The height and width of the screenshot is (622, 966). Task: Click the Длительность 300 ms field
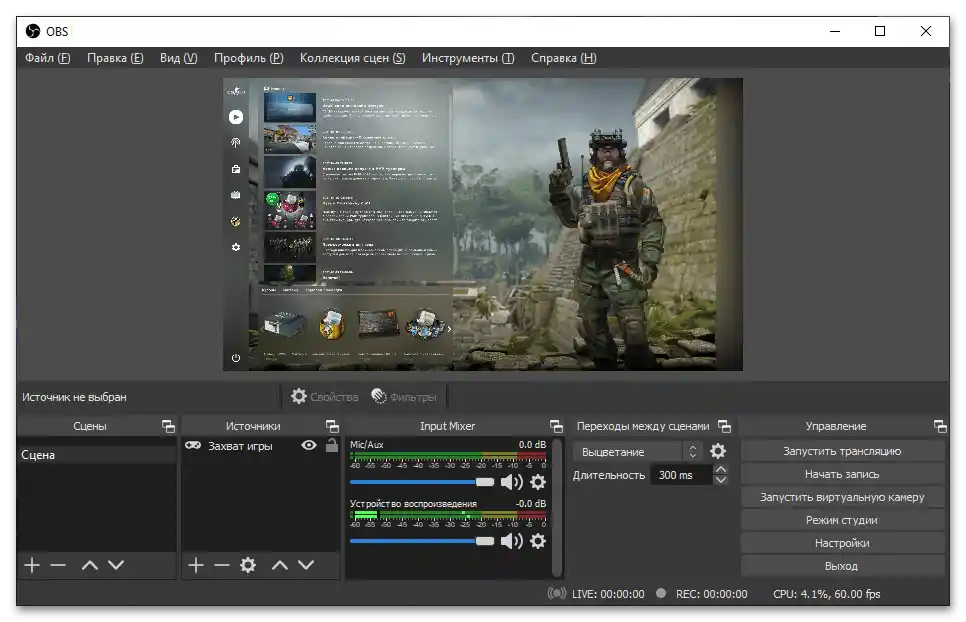681,475
